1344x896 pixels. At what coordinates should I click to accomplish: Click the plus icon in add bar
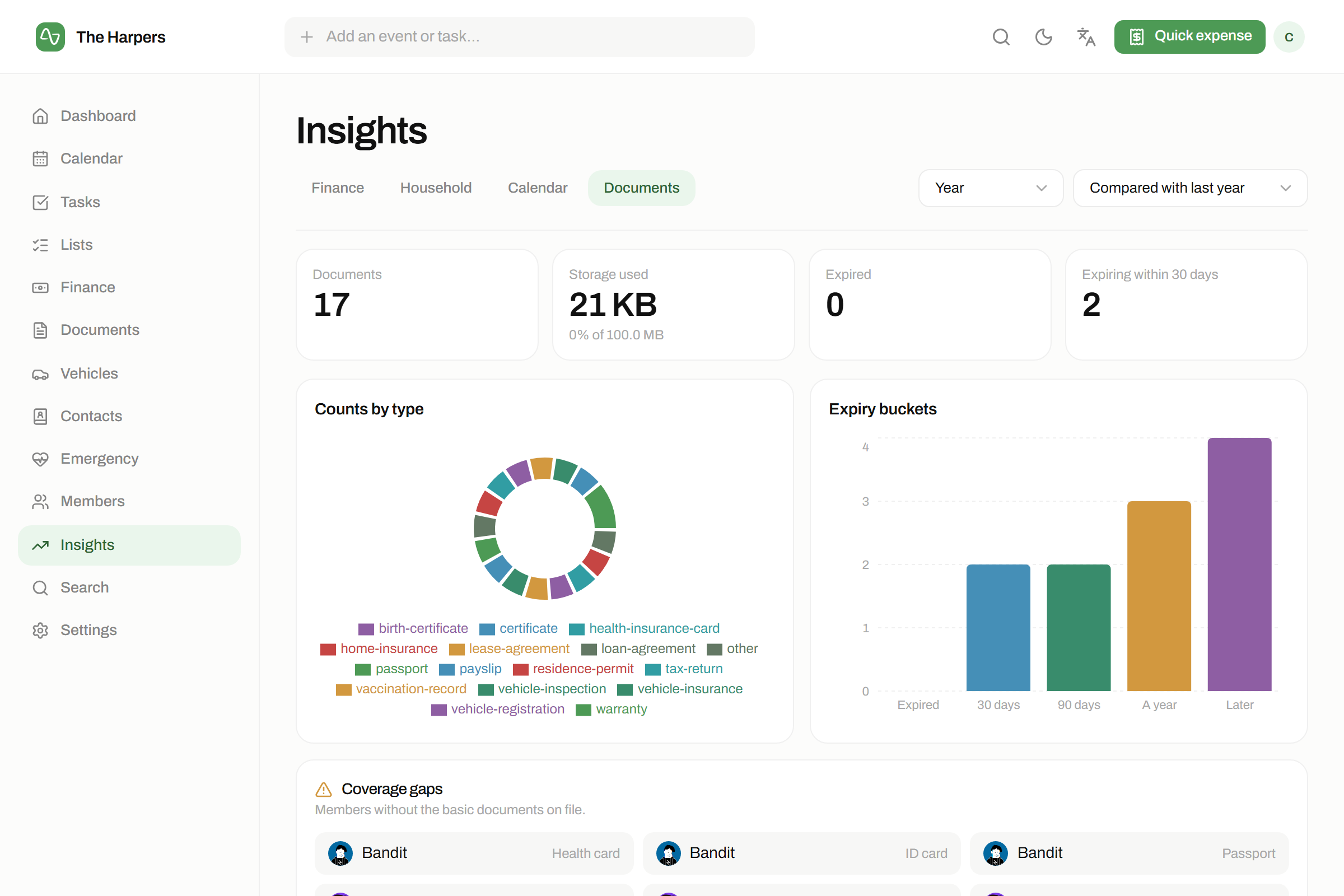(307, 37)
